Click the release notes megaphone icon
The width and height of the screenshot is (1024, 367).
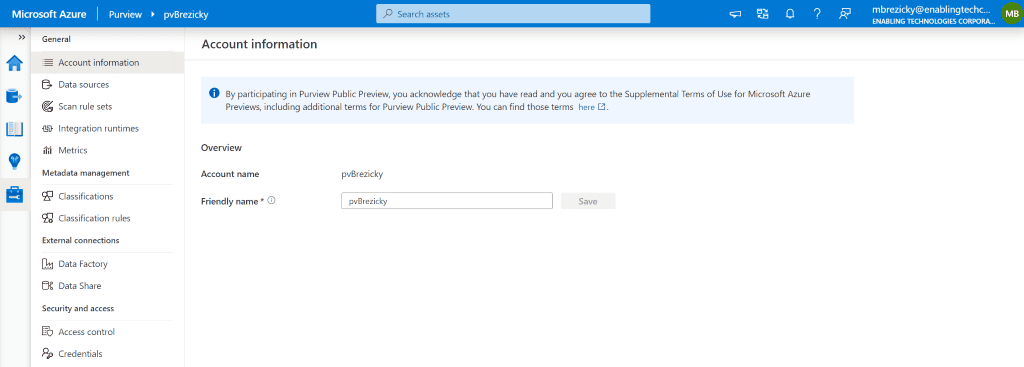click(x=735, y=14)
